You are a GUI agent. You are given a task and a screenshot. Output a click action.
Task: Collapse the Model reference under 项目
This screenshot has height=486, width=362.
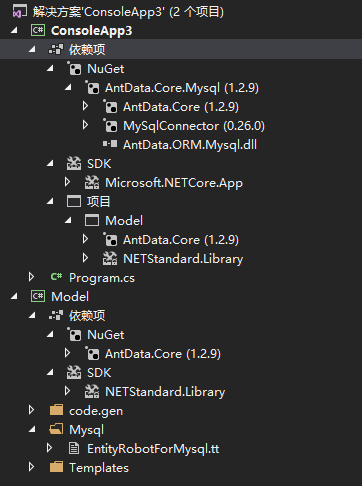68,220
